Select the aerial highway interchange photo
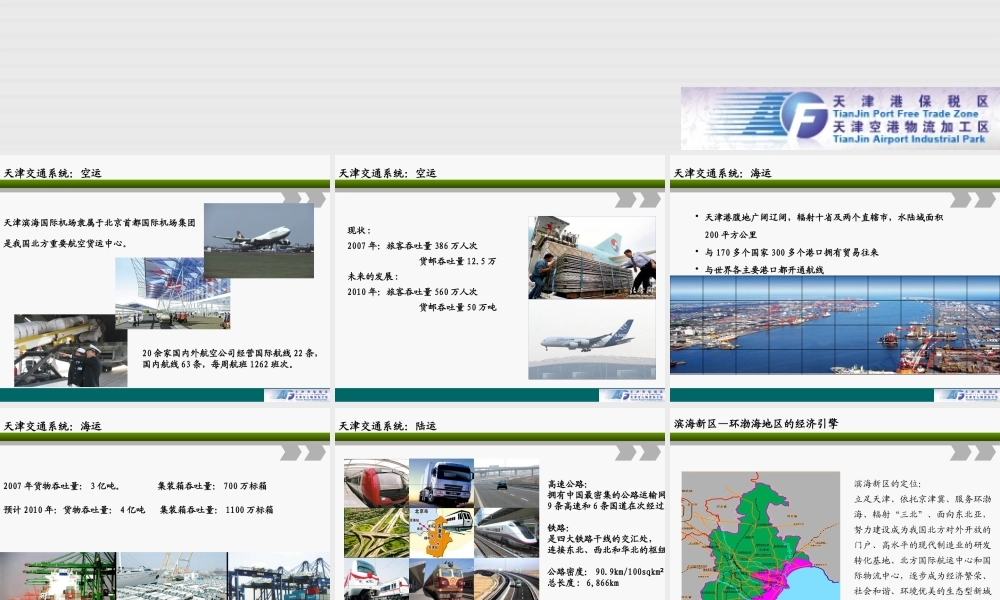Screen dimensions: 1000x600 tap(376, 532)
